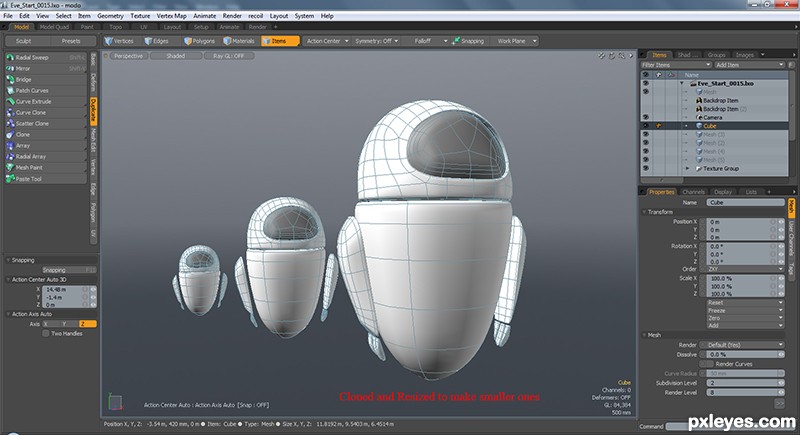Click the Camera item icon in the list
Image resolution: width=800 pixels, height=435 pixels.
click(699, 117)
